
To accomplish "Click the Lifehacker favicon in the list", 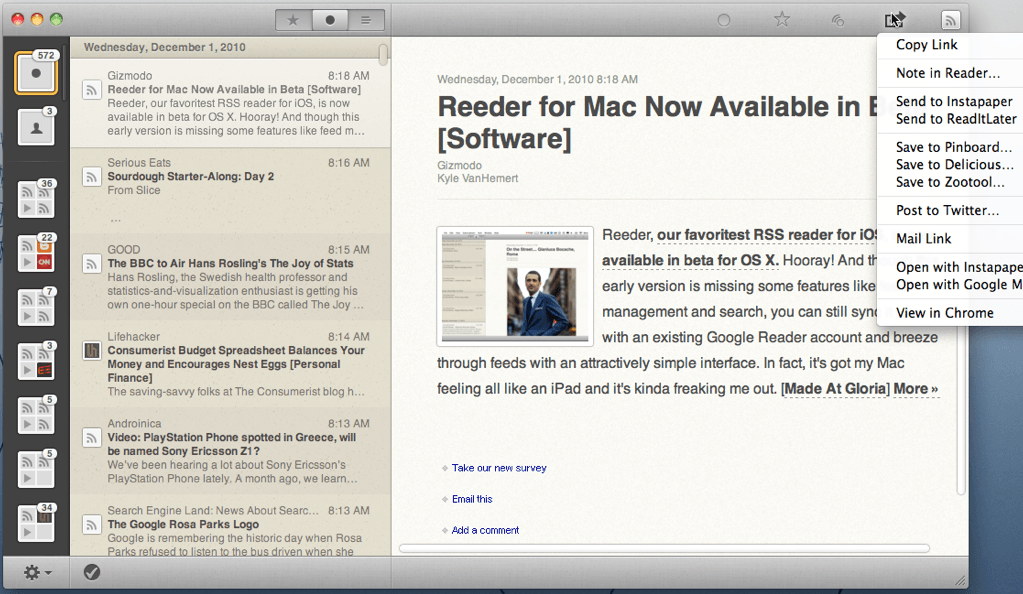I will (x=92, y=351).
